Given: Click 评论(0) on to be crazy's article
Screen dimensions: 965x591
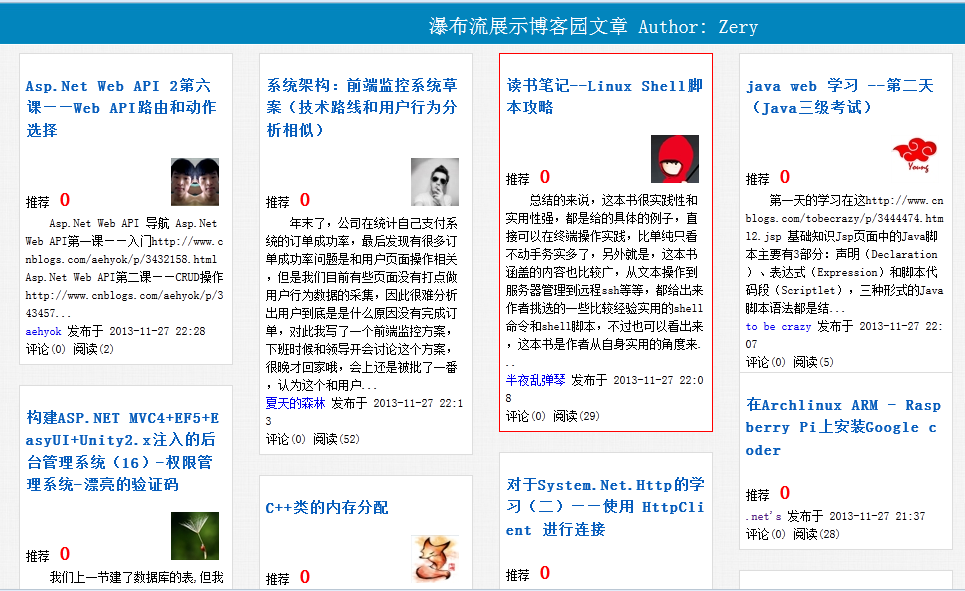Looking at the screenshot, I should (x=766, y=362).
